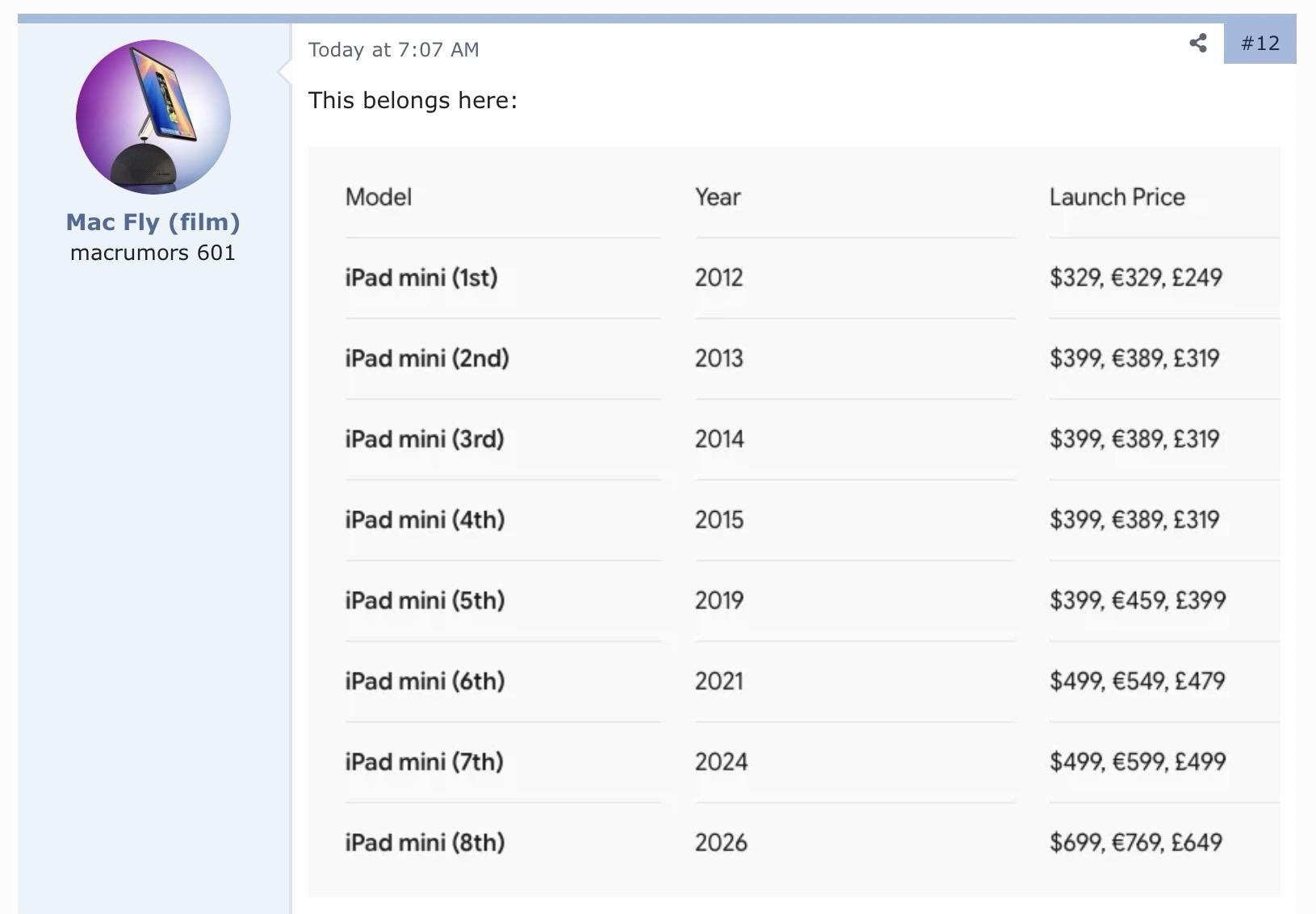Click the Model column header
The width and height of the screenshot is (1316, 914).
click(x=379, y=197)
